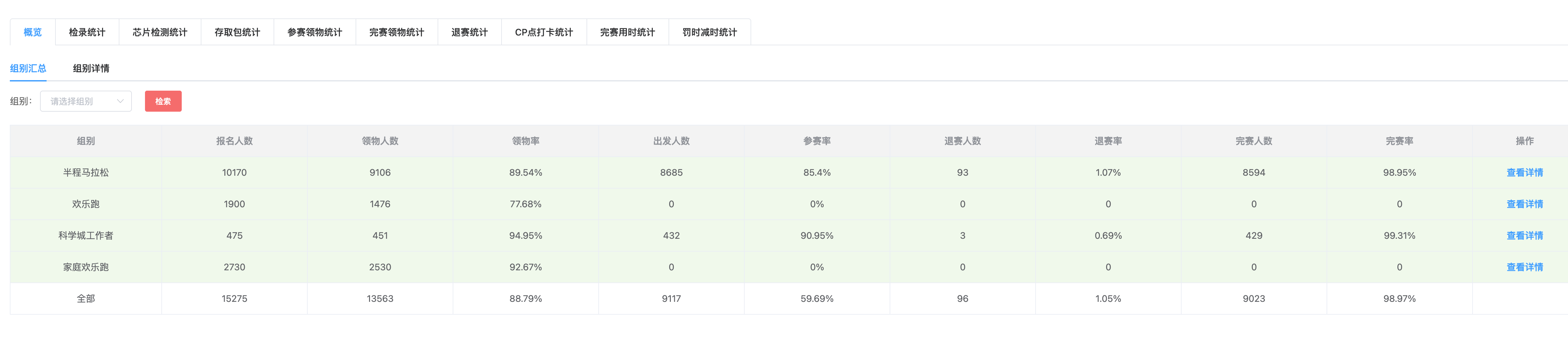This screenshot has width=1568, height=358.
Task: Select the 存取包统计 tab
Action: pos(237,32)
